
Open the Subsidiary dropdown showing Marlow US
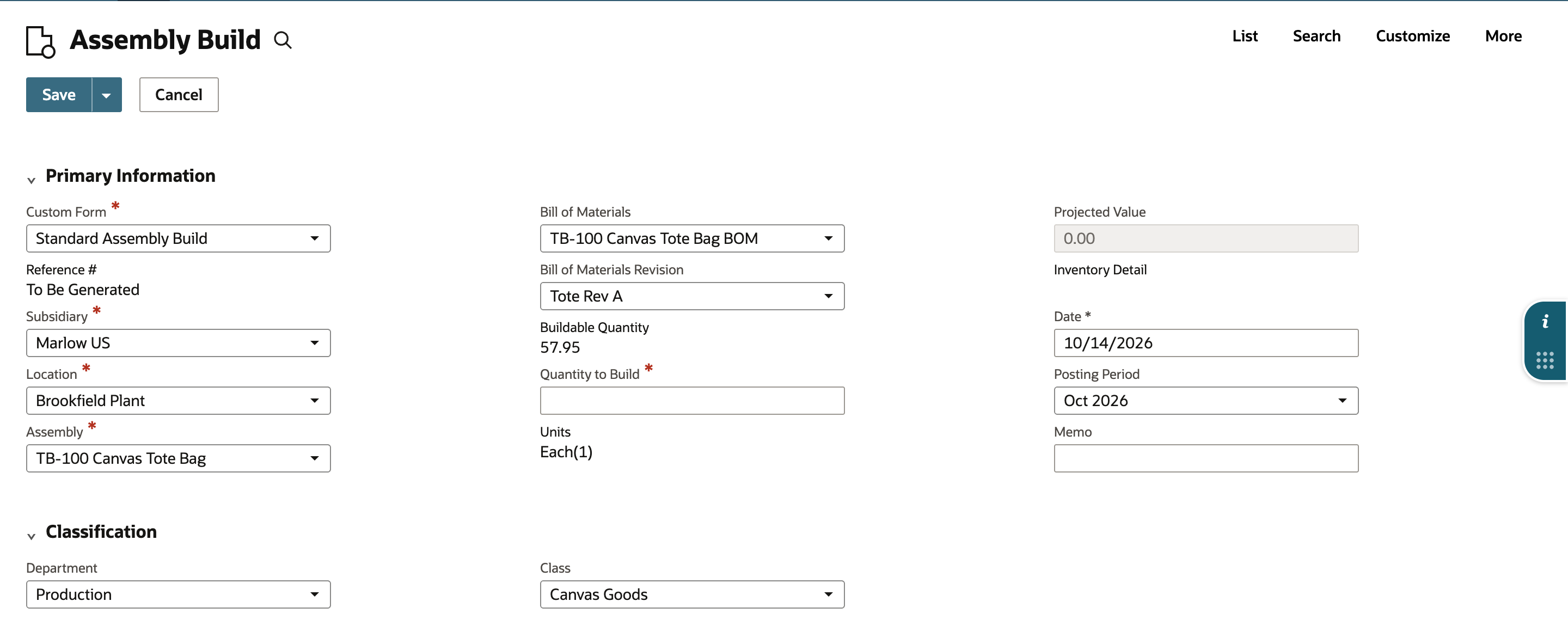coord(179,343)
